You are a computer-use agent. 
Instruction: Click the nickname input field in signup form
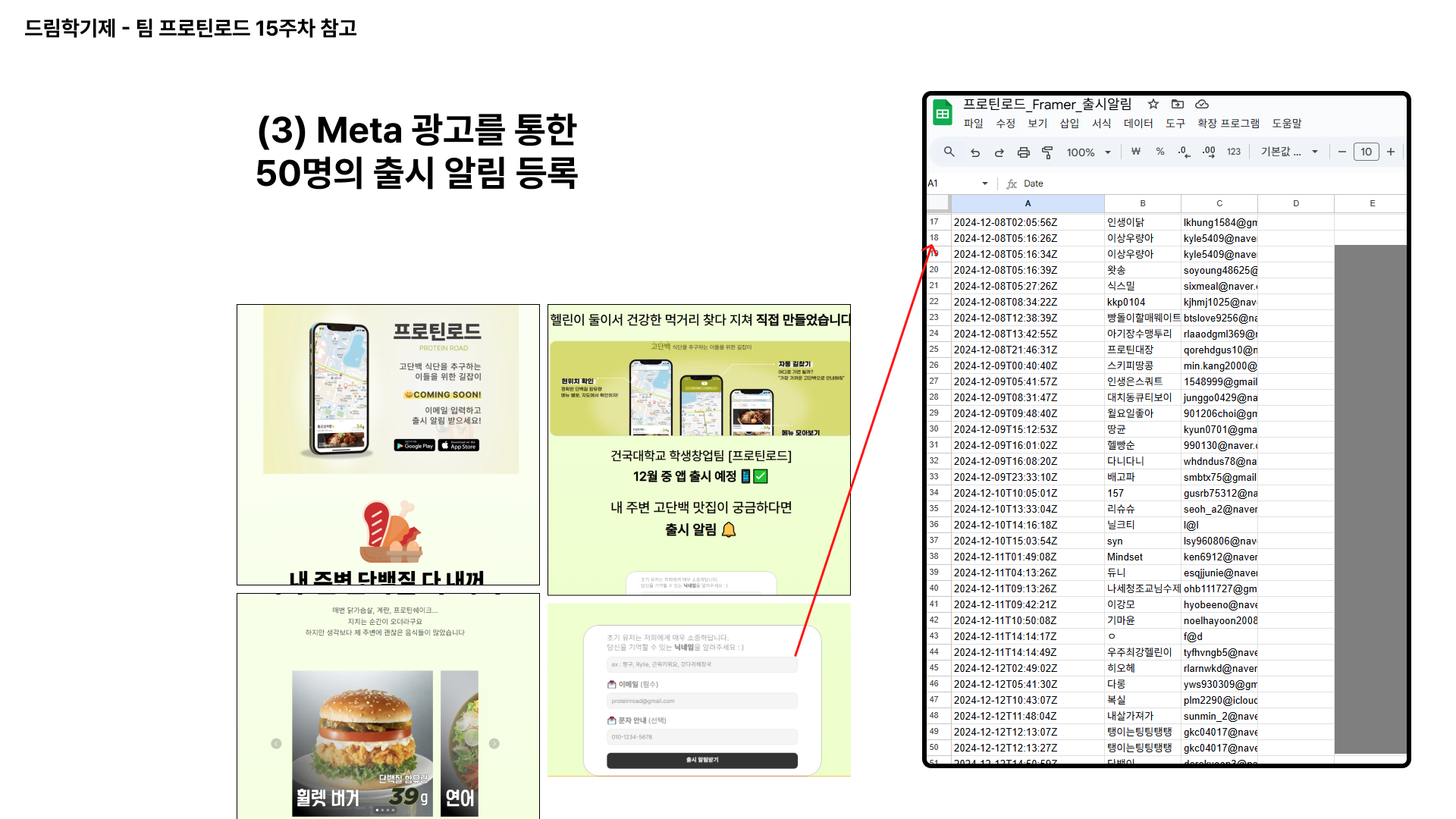[x=702, y=664]
